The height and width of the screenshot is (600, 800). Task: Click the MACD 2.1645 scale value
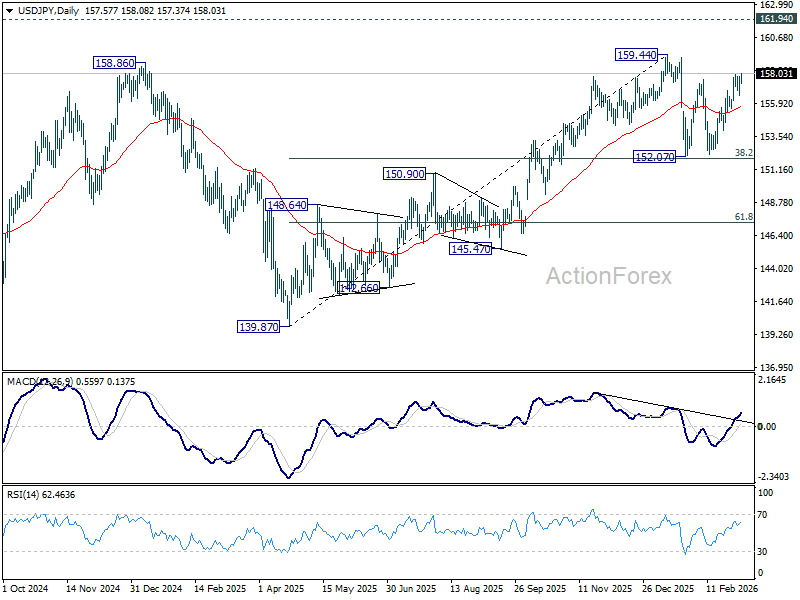pyautogui.click(x=774, y=380)
